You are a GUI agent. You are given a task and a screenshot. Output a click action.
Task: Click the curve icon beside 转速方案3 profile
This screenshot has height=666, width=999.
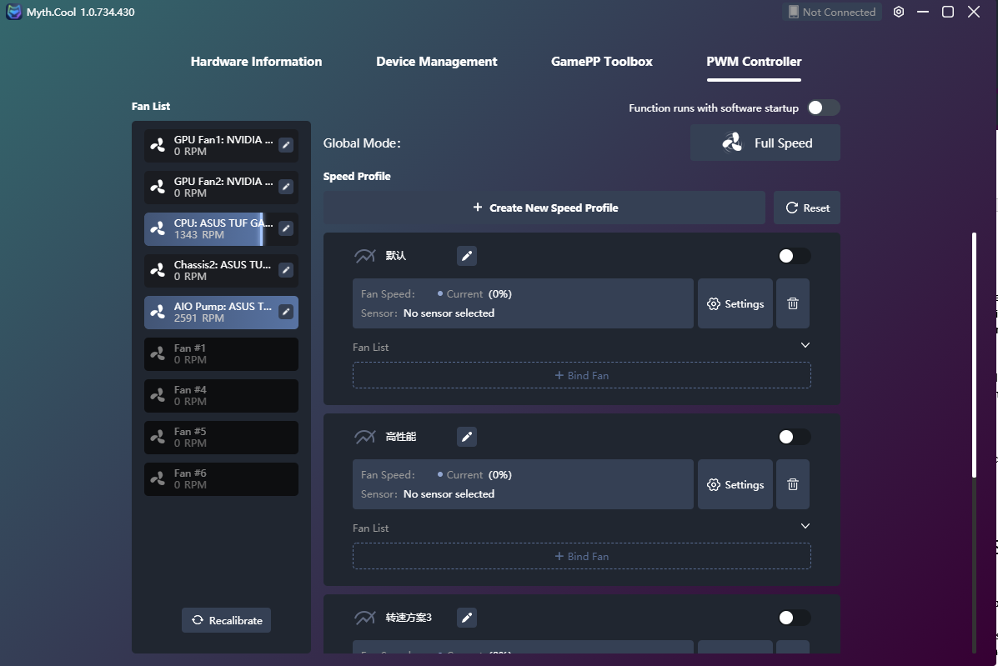pos(365,618)
